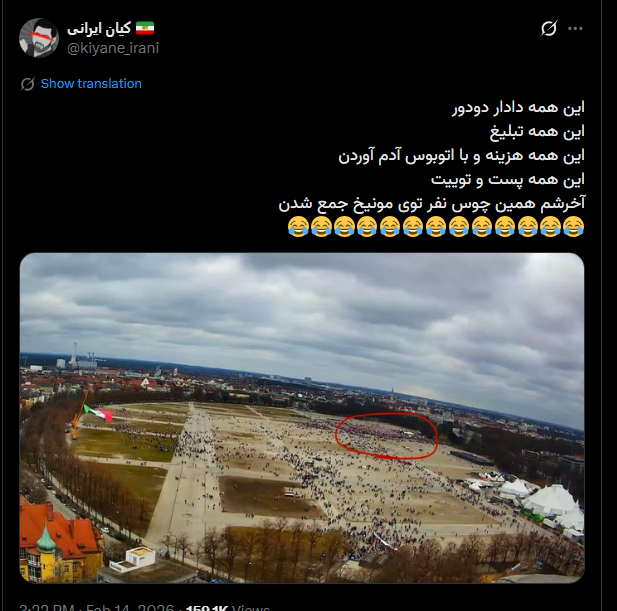Open the Grok icon beside the more-options button
The image size is (617, 611).
(549, 28)
